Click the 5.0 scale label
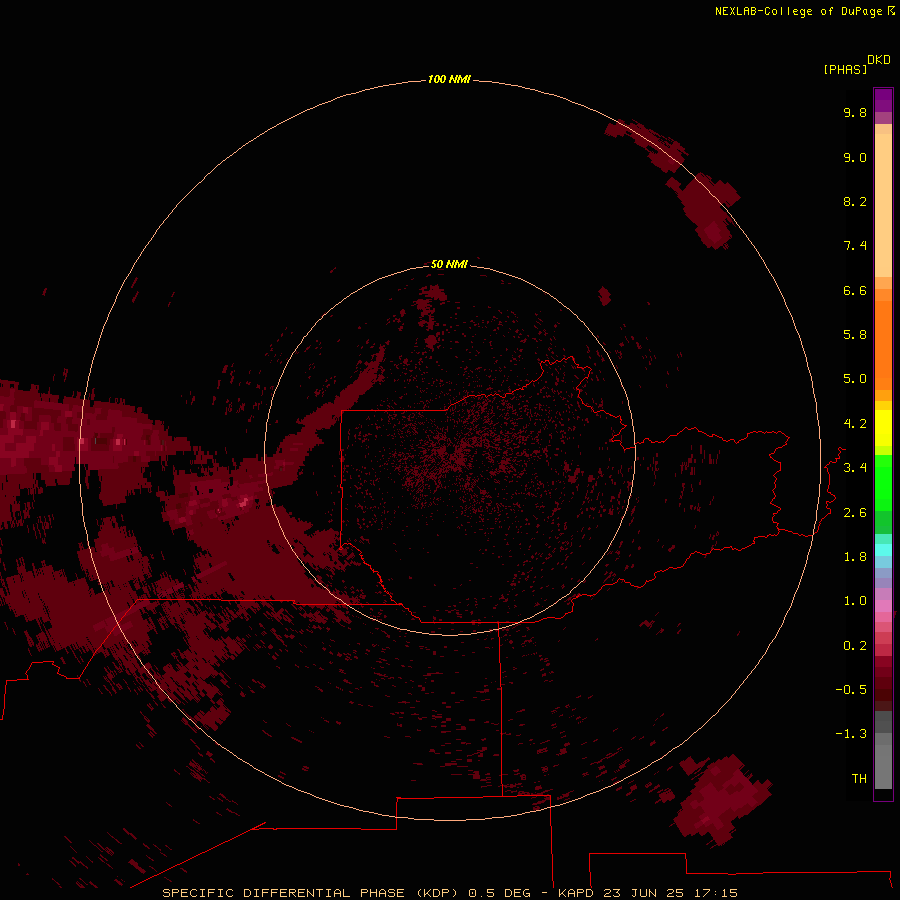Viewport: 900px width, 900px height. [855, 379]
